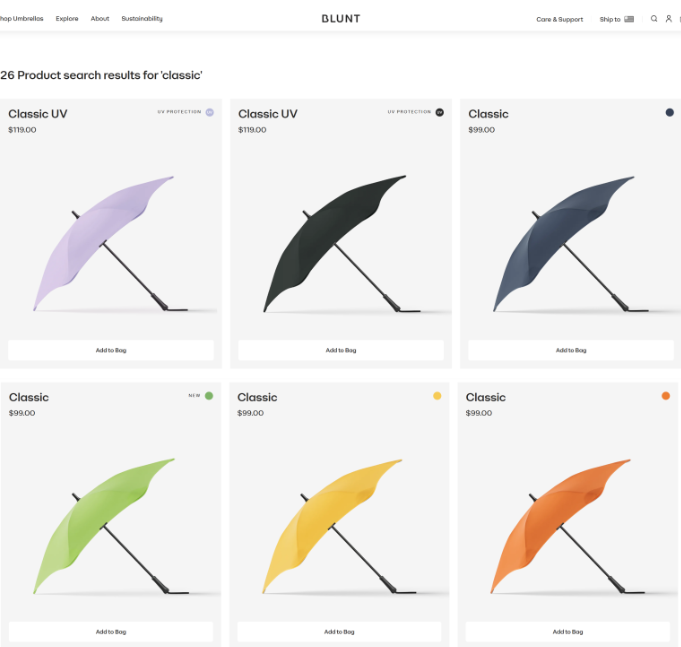Add the green Classic umbrella to bag
The height and width of the screenshot is (647, 681).
tap(111, 632)
